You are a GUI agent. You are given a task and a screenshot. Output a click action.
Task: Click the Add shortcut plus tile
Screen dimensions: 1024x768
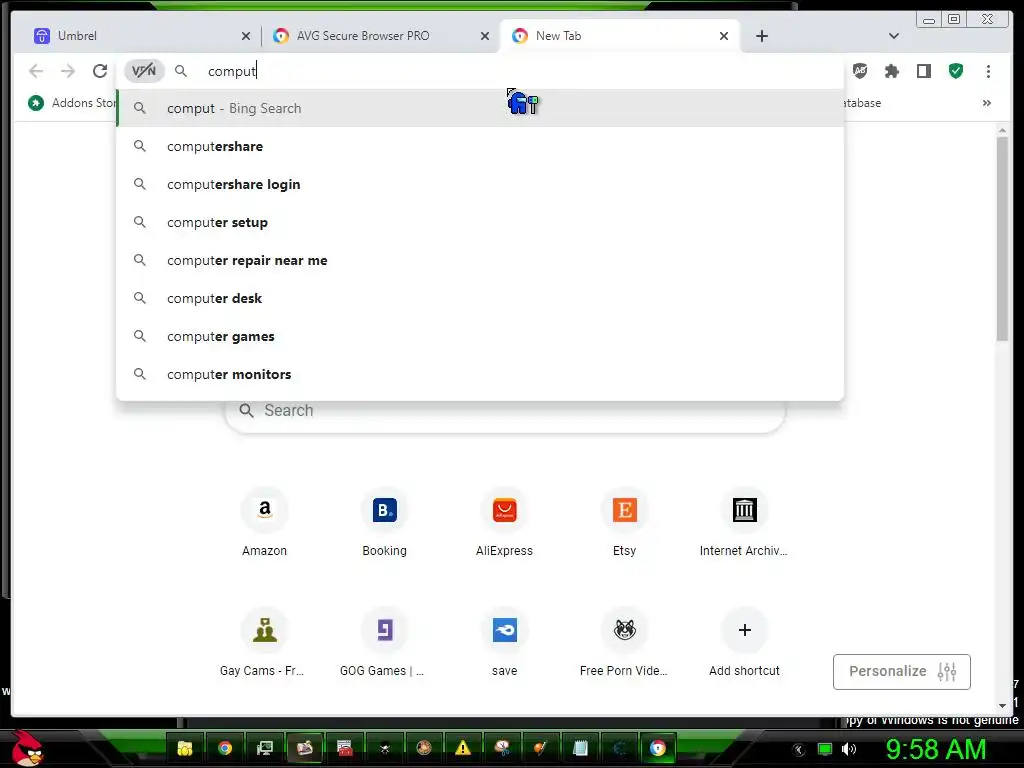[744, 643]
